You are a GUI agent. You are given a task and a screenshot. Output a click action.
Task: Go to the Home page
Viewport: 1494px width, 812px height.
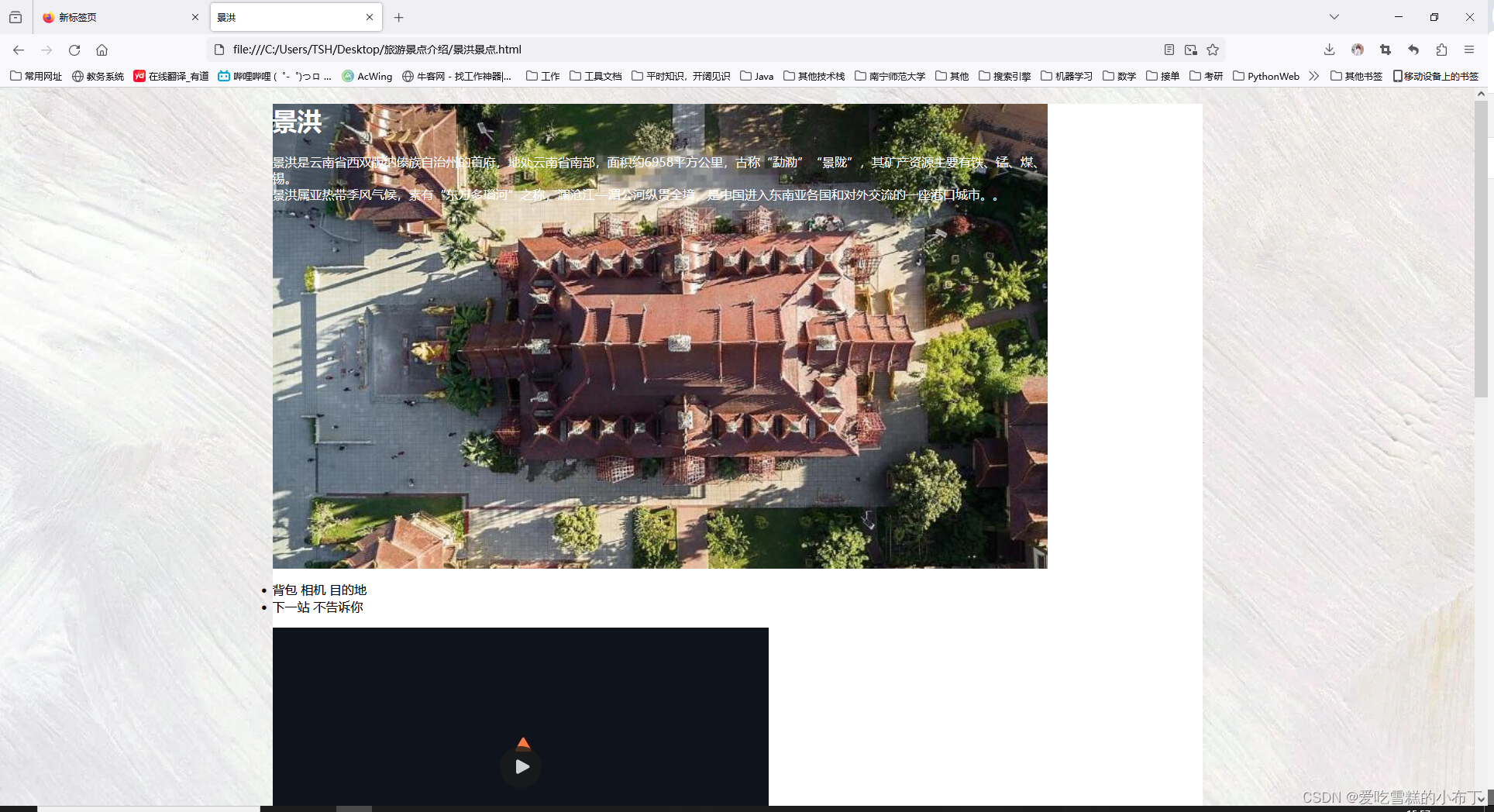coord(102,50)
